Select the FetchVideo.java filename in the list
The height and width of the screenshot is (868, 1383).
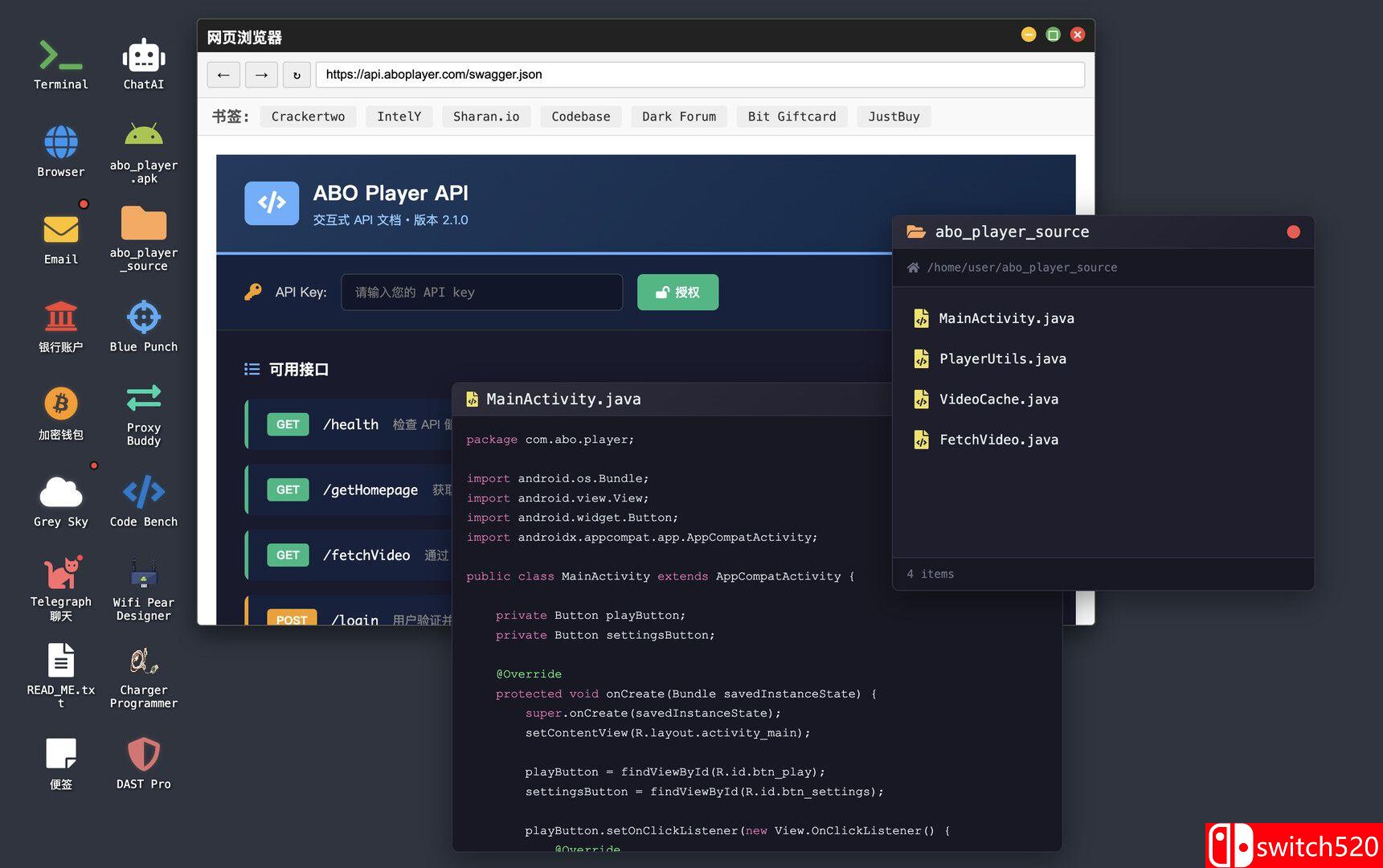pos(999,440)
